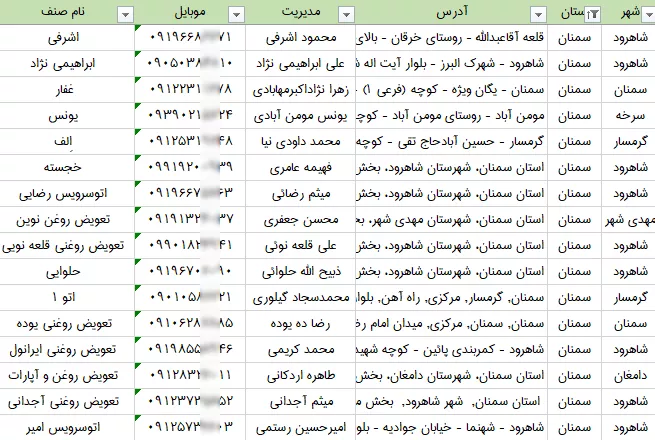Image resolution: width=655 pixels, height=440 pixels.
Task: Select the guild name cell حلوایی
Action: coord(67,272)
